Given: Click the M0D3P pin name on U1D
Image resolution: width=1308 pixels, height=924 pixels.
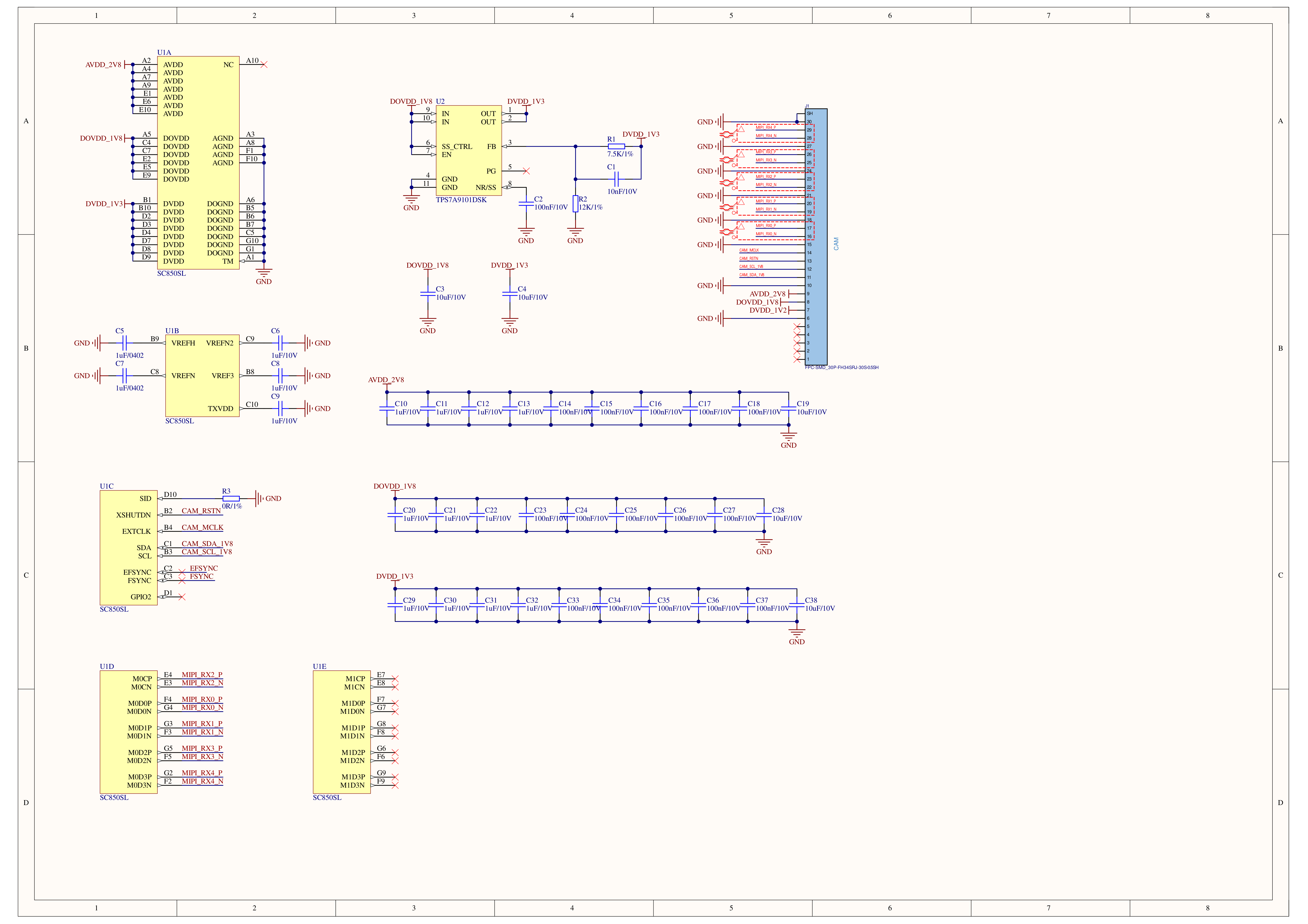Looking at the screenshot, I should pos(140,778).
